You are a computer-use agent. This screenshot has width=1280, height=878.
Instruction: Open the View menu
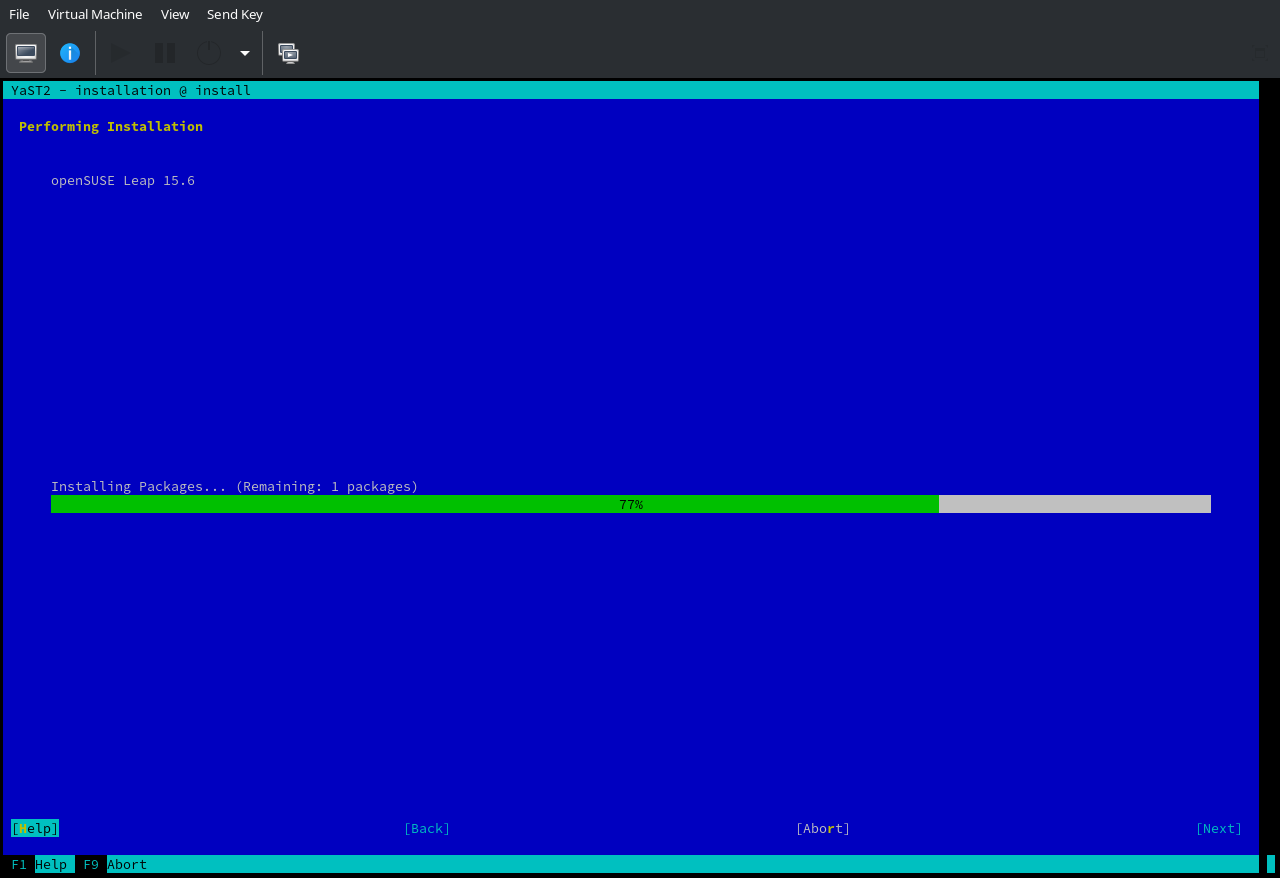pos(175,14)
